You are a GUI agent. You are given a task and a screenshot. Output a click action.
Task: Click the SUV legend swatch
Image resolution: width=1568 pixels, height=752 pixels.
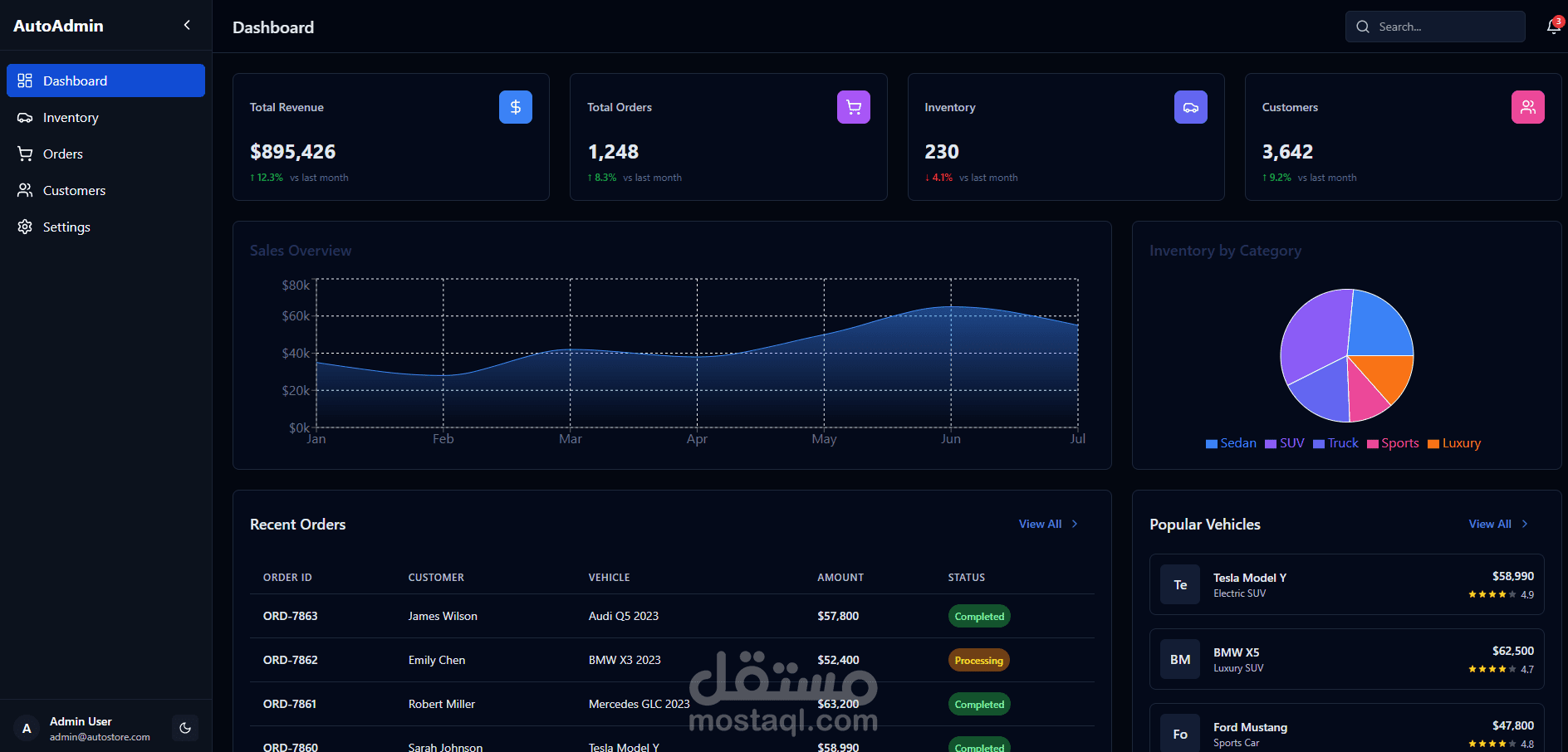[x=1271, y=444]
